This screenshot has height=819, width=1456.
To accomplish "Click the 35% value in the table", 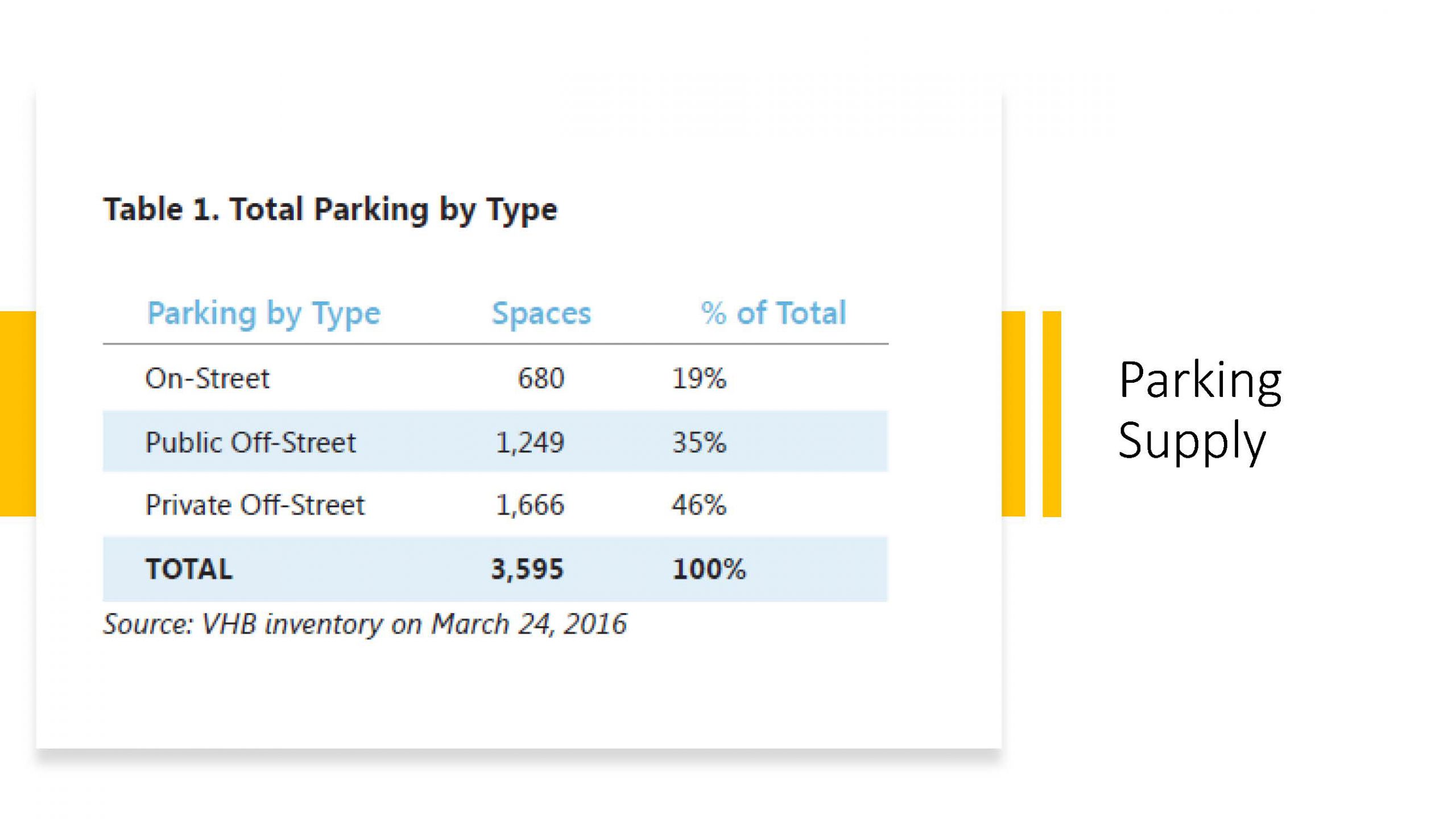I will (699, 442).
